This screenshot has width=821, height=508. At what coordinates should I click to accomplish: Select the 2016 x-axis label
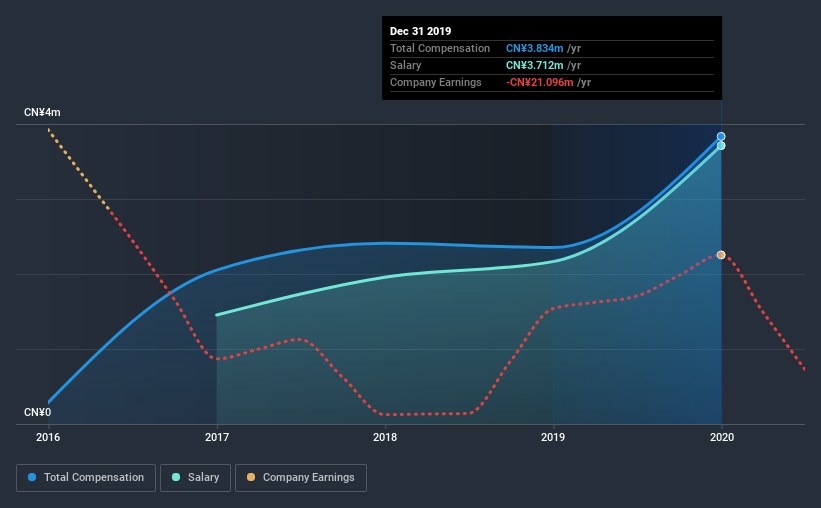click(x=48, y=437)
